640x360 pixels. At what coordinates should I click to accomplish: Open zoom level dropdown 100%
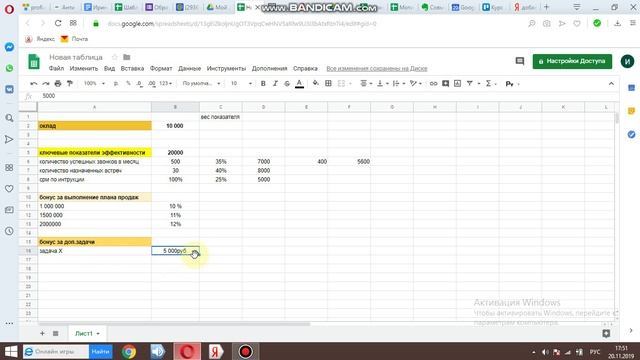[94, 84]
